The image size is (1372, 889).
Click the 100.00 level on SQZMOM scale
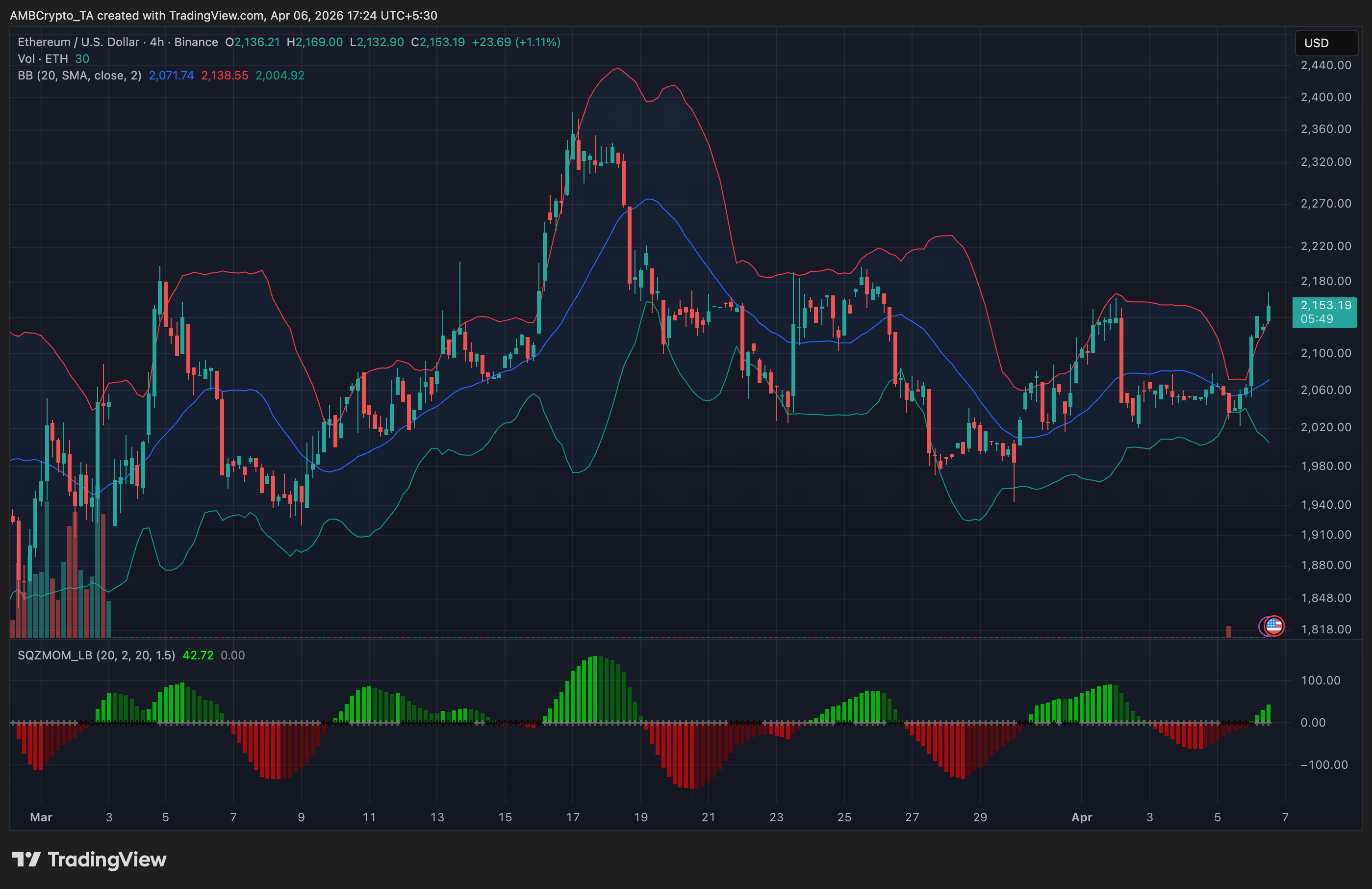click(1320, 680)
